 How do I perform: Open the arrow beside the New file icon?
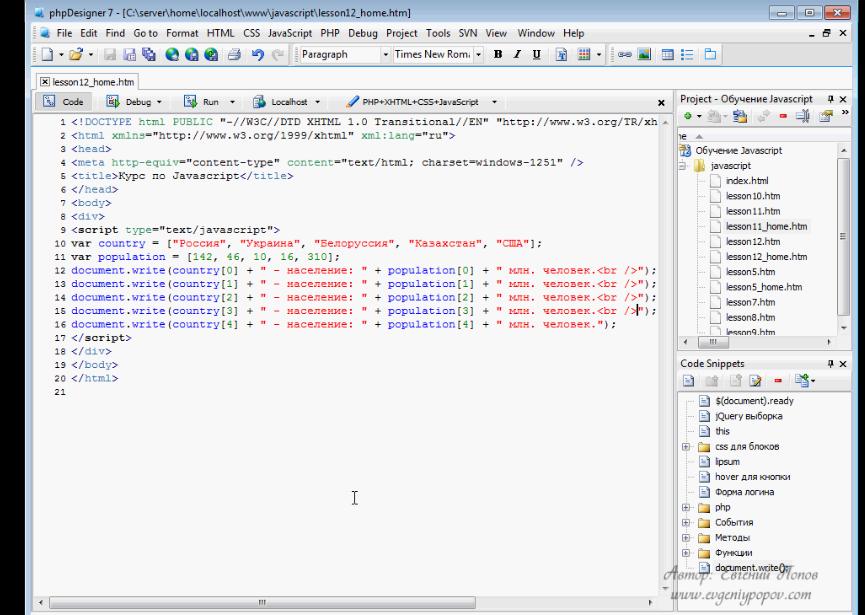pyautogui.click(x=61, y=55)
